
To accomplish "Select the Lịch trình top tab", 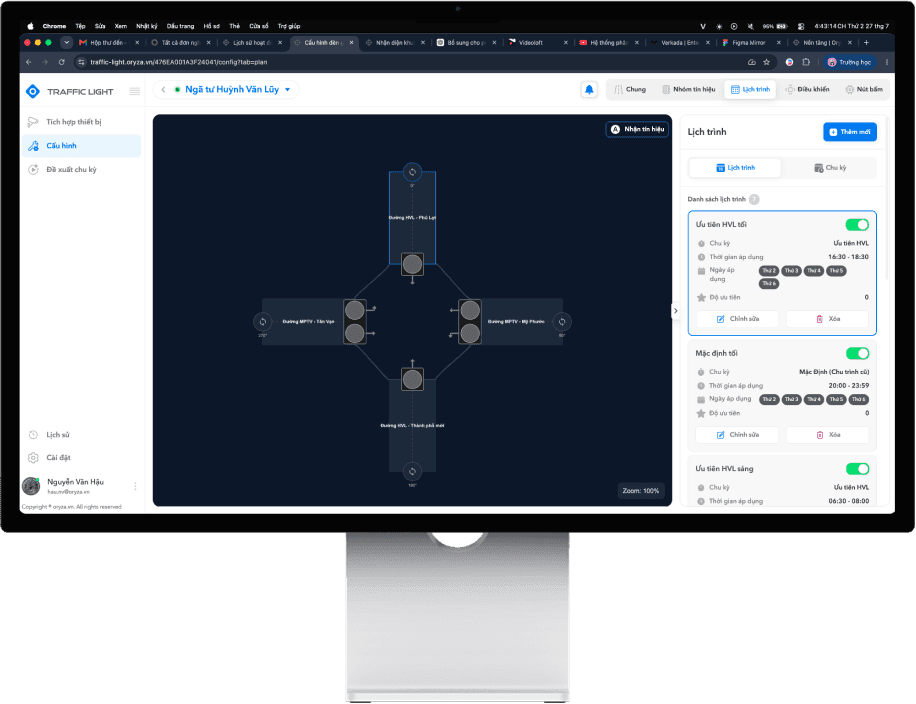I will 751,89.
